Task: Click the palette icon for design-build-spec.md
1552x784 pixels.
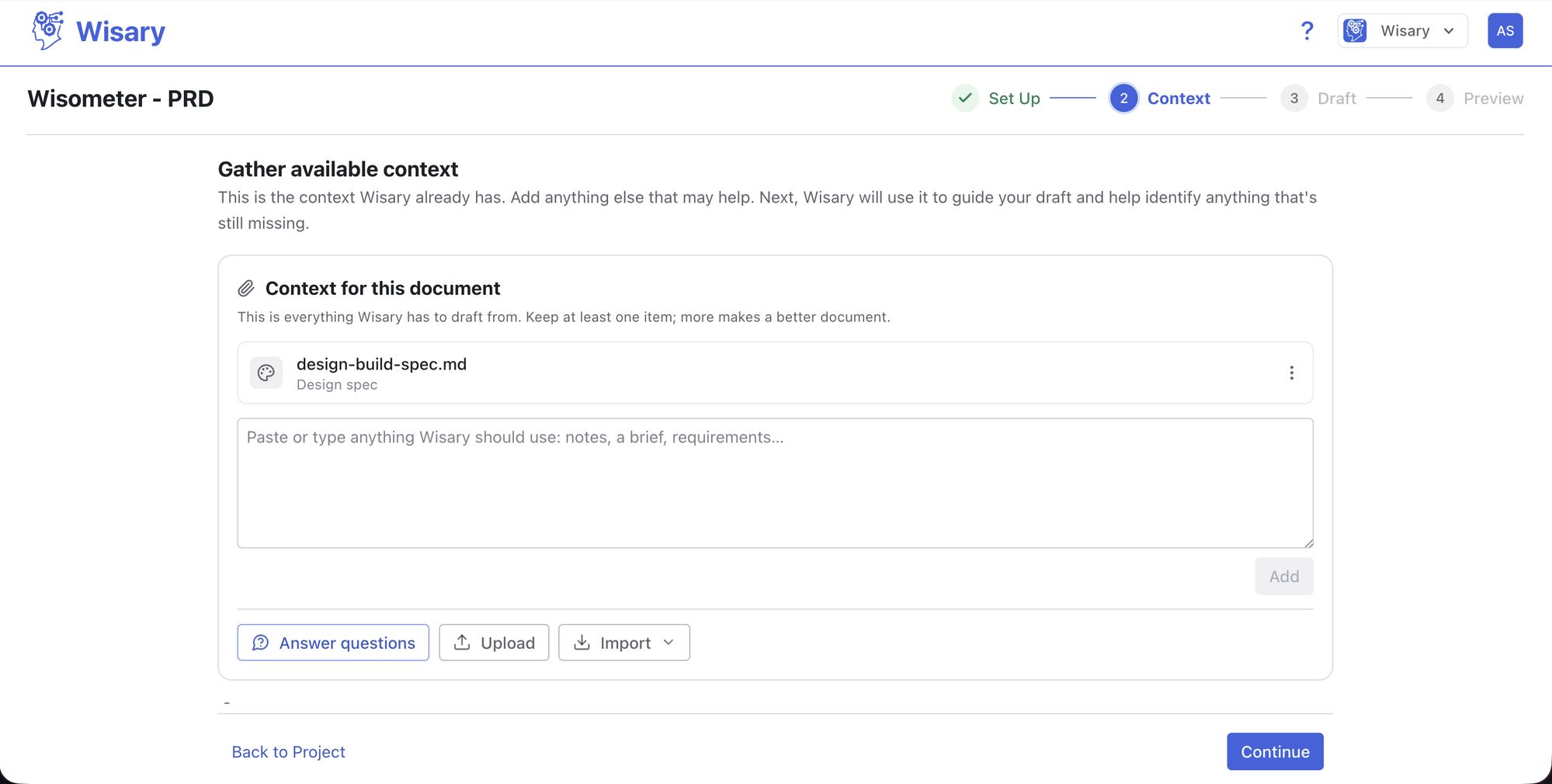Action: click(266, 373)
